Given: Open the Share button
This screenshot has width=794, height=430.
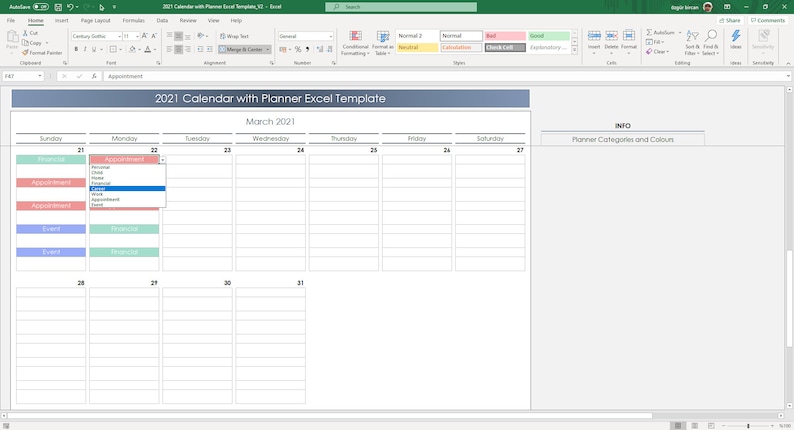Looking at the screenshot, I should 730,20.
